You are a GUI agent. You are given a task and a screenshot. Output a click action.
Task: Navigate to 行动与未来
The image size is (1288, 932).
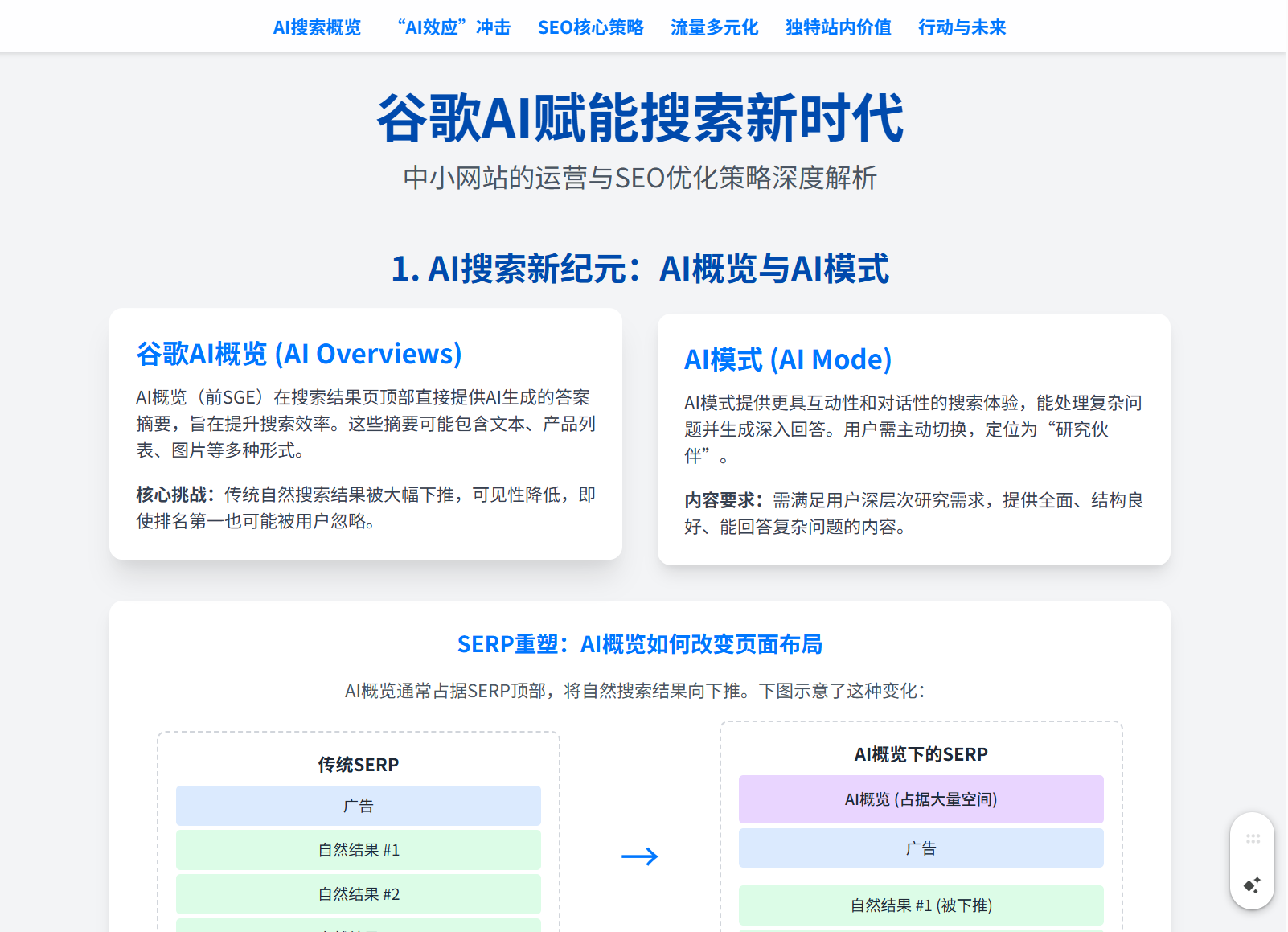pos(962,27)
